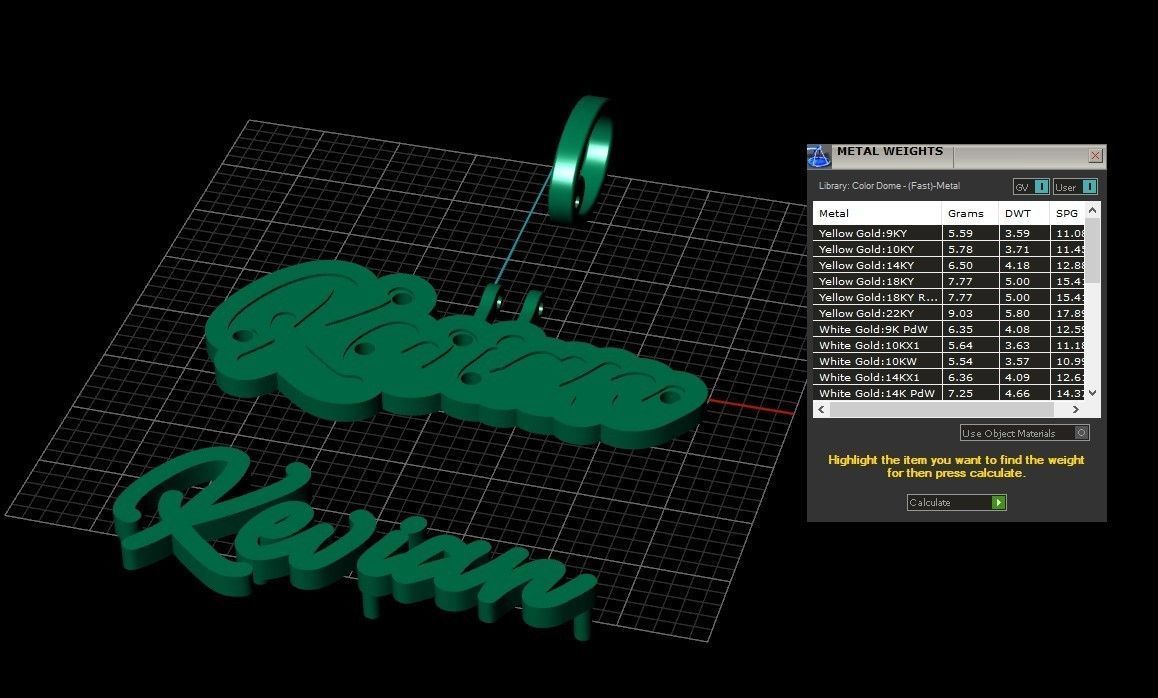Click the 3.59 DWT value
Screen dimensions: 1158x698
point(1017,233)
